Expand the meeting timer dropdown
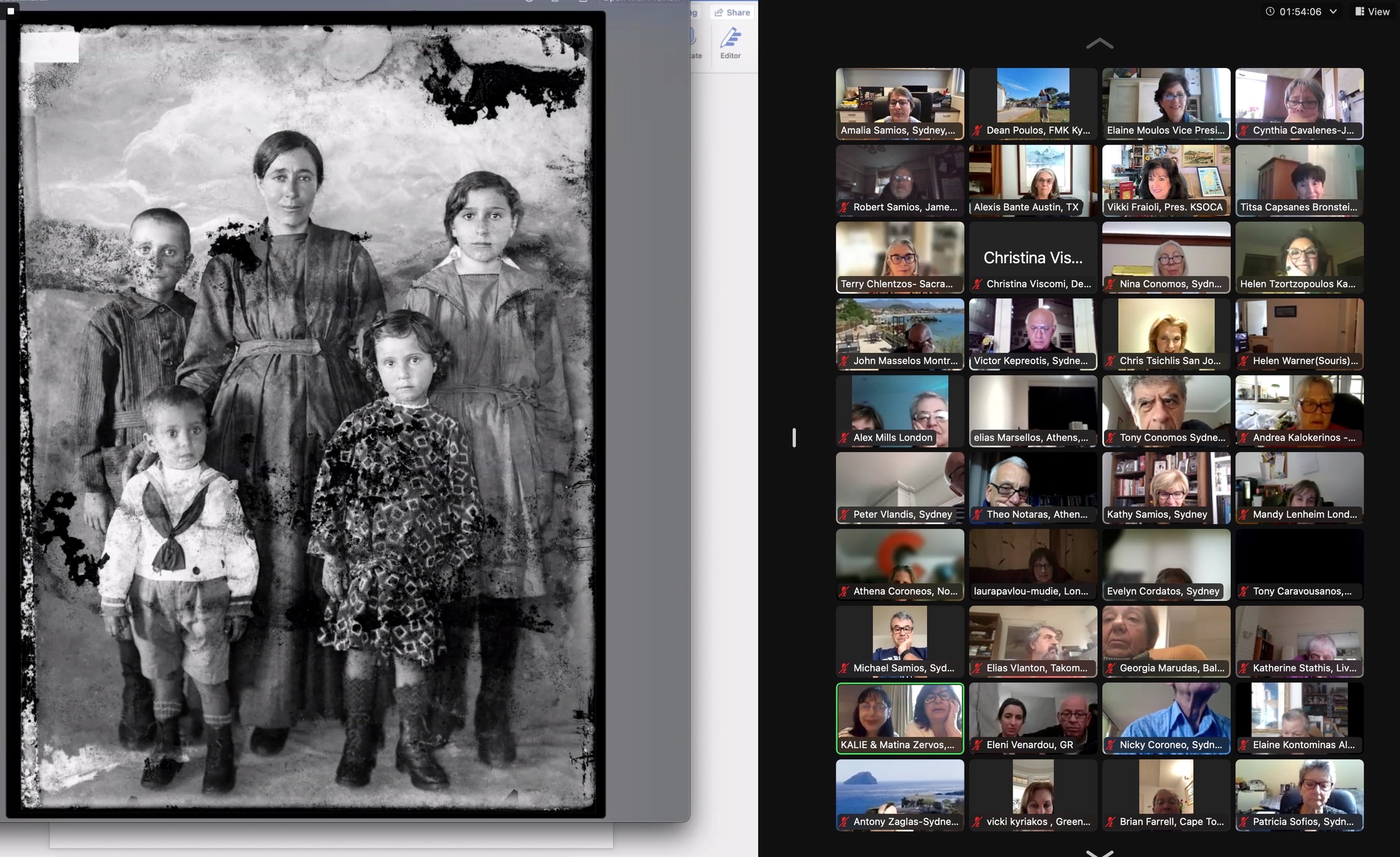The width and height of the screenshot is (1400, 857). (1333, 11)
